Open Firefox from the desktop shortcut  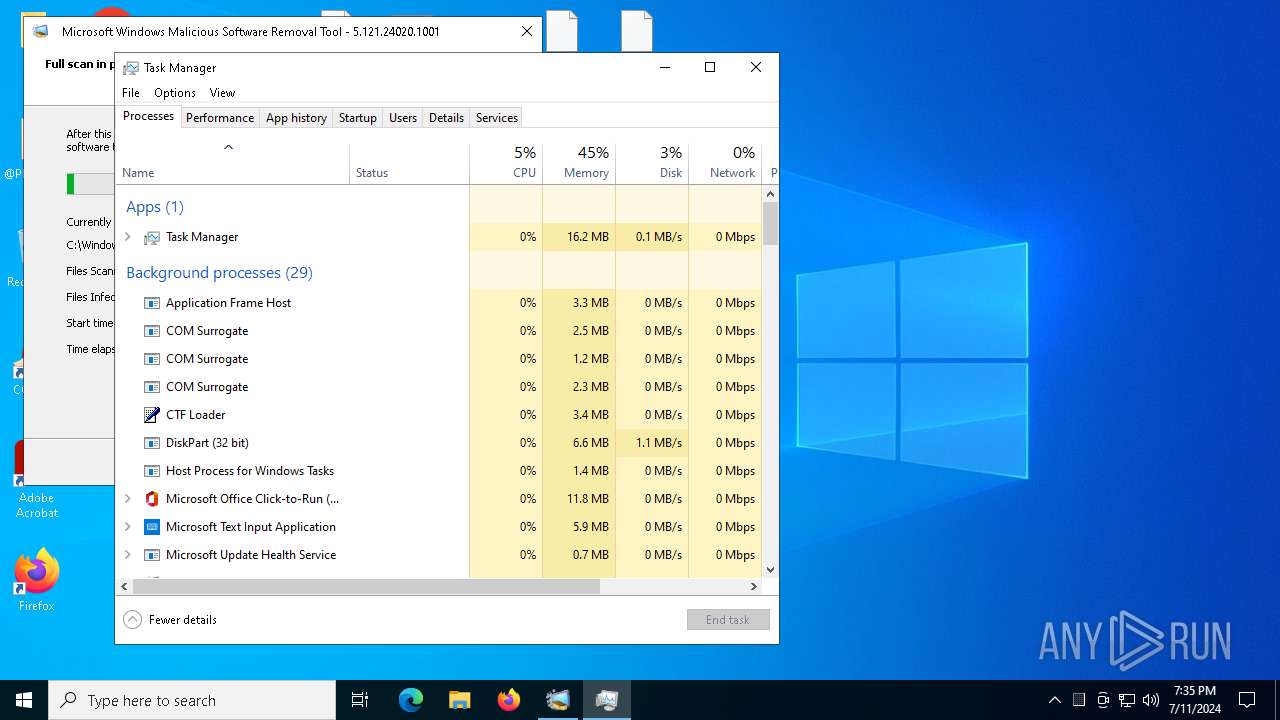(x=37, y=580)
